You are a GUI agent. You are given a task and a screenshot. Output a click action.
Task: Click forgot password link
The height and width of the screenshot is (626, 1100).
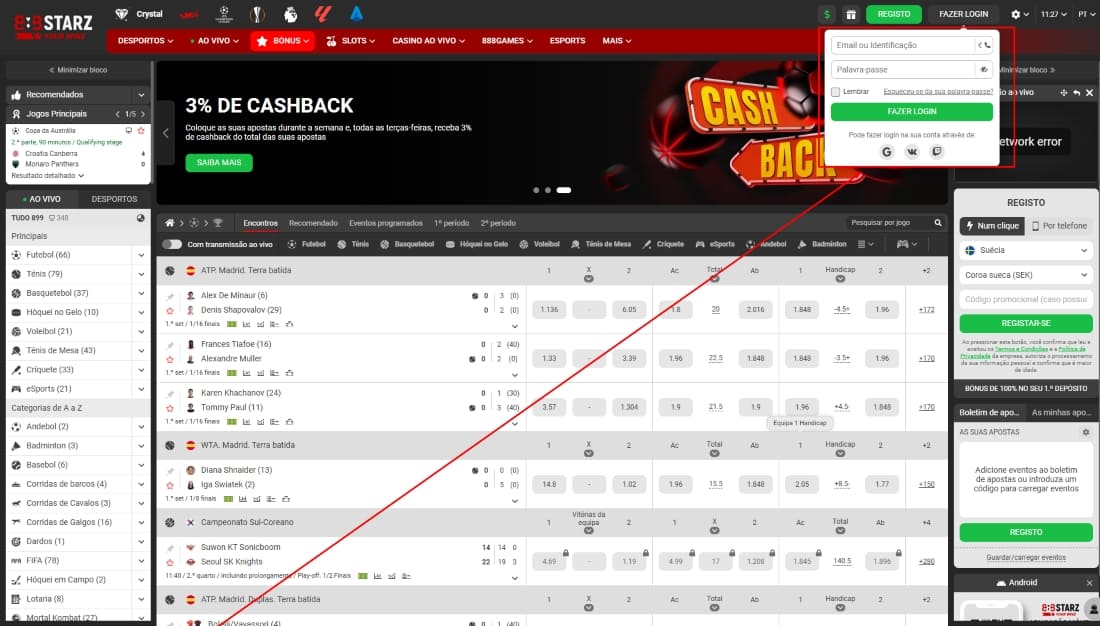click(x=938, y=92)
